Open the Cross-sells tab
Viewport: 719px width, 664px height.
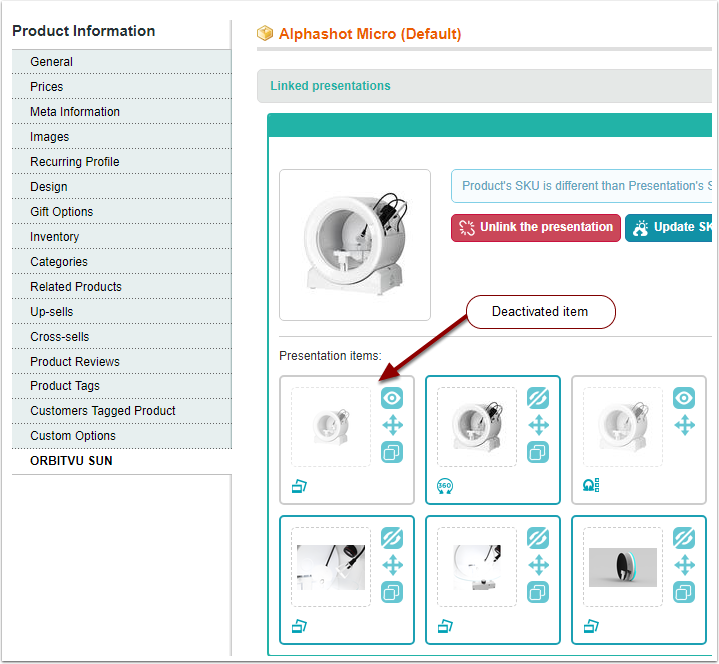122,337
